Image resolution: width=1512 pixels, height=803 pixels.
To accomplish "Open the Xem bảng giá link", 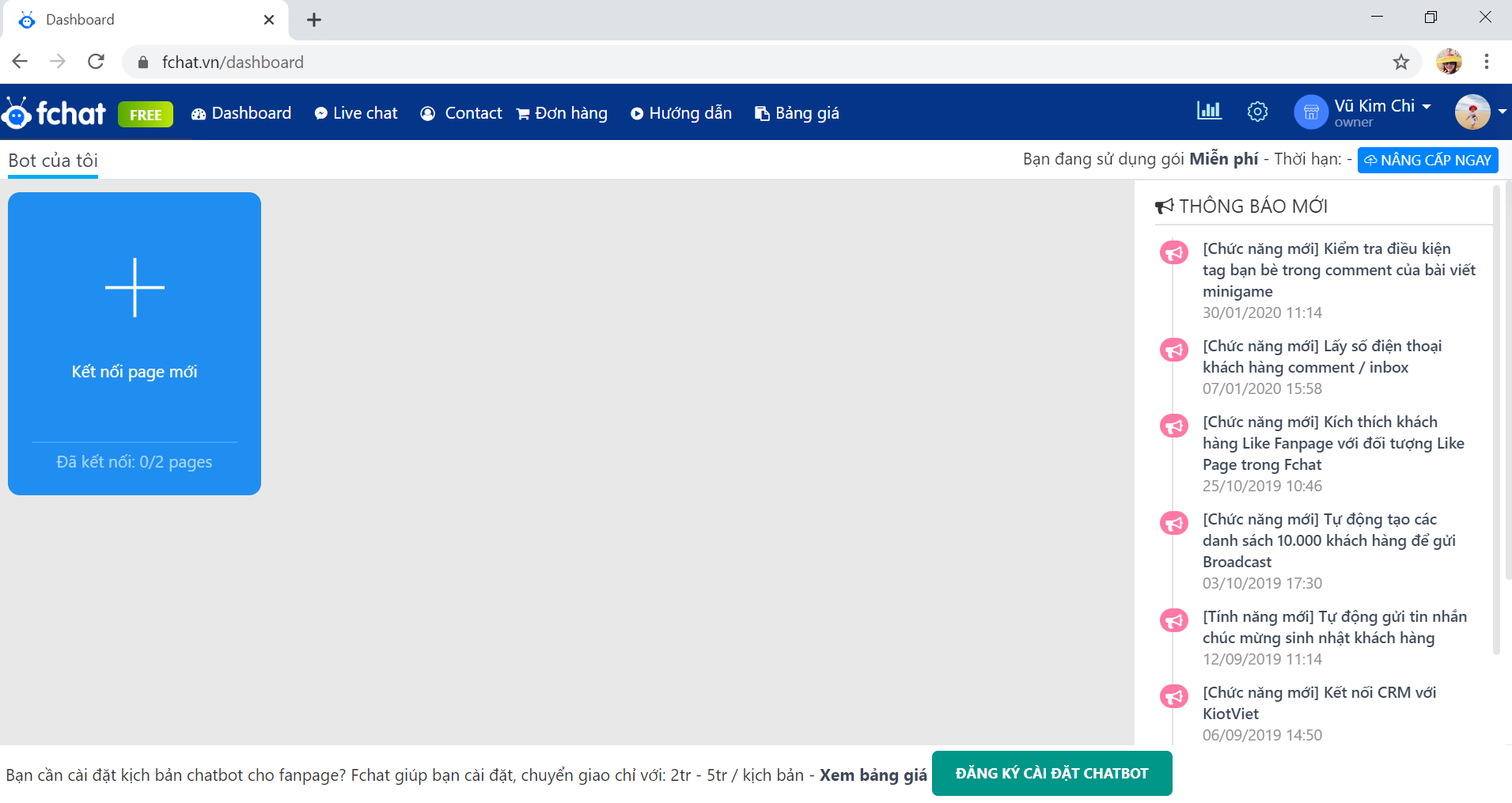I will pos(873,775).
